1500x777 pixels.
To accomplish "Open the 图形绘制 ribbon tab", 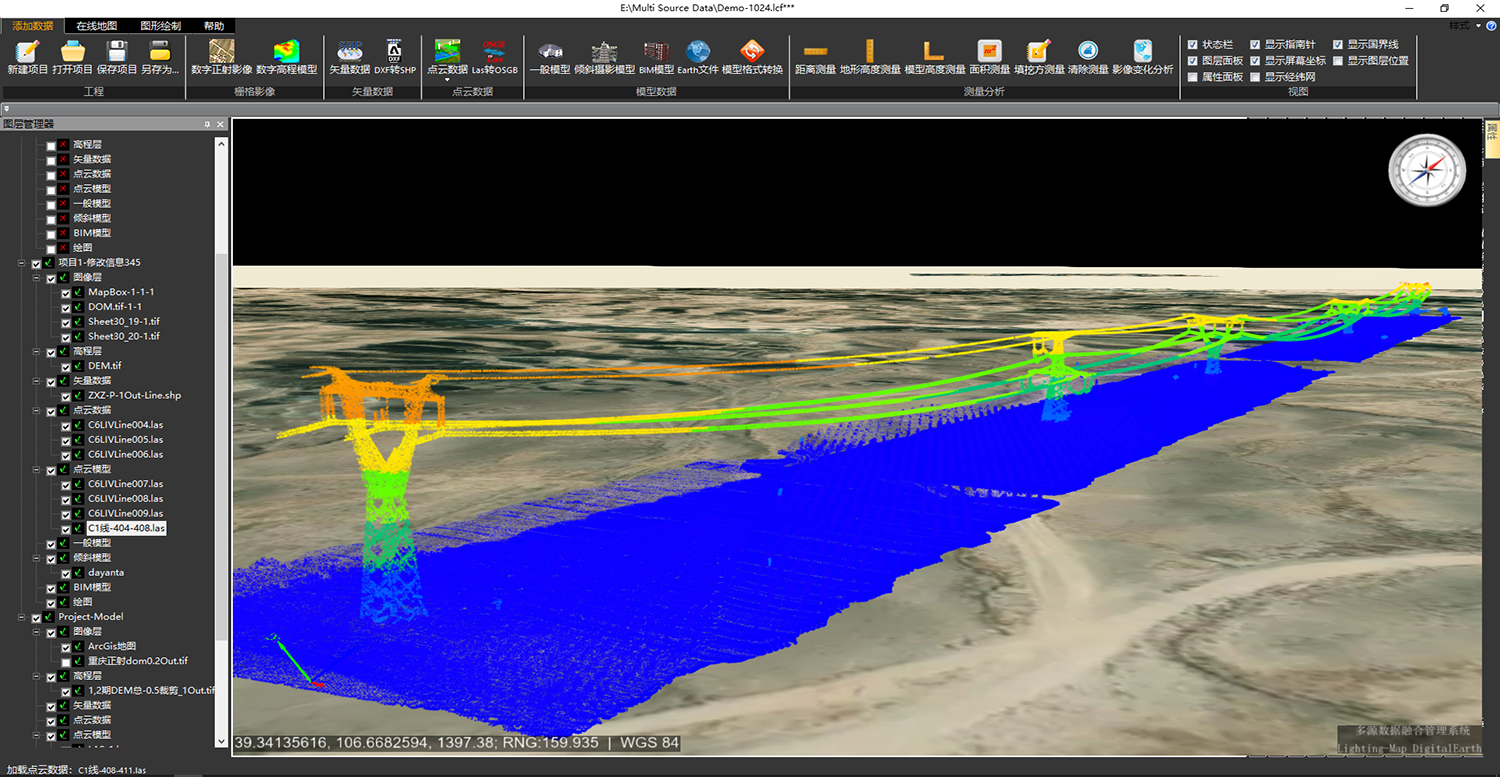I will tap(160, 26).
